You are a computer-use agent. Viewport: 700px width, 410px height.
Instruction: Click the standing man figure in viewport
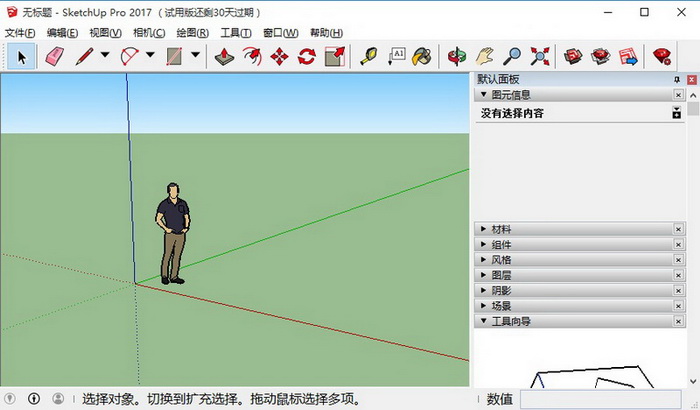[x=173, y=233]
